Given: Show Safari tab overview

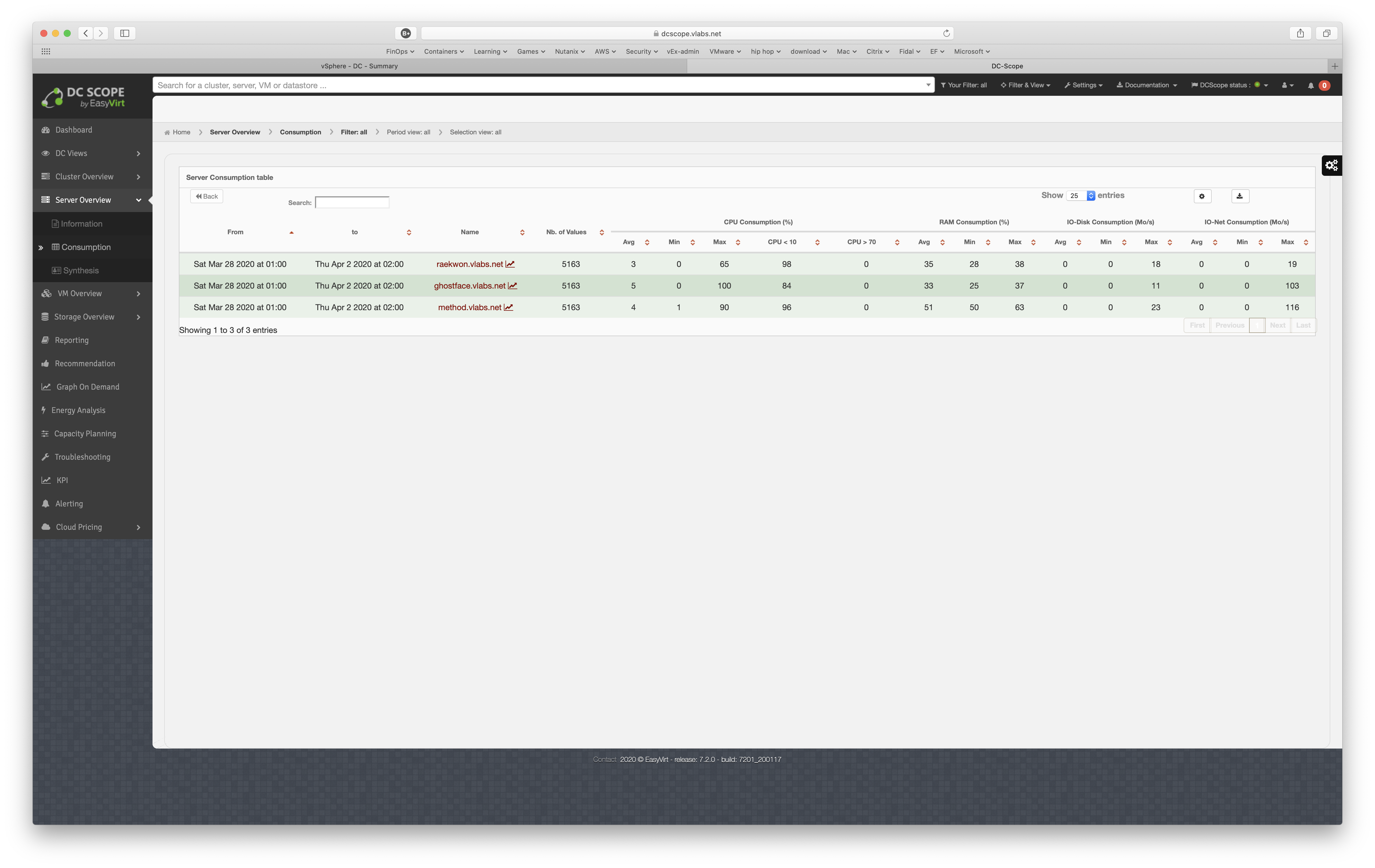Looking at the screenshot, I should coord(1326,33).
